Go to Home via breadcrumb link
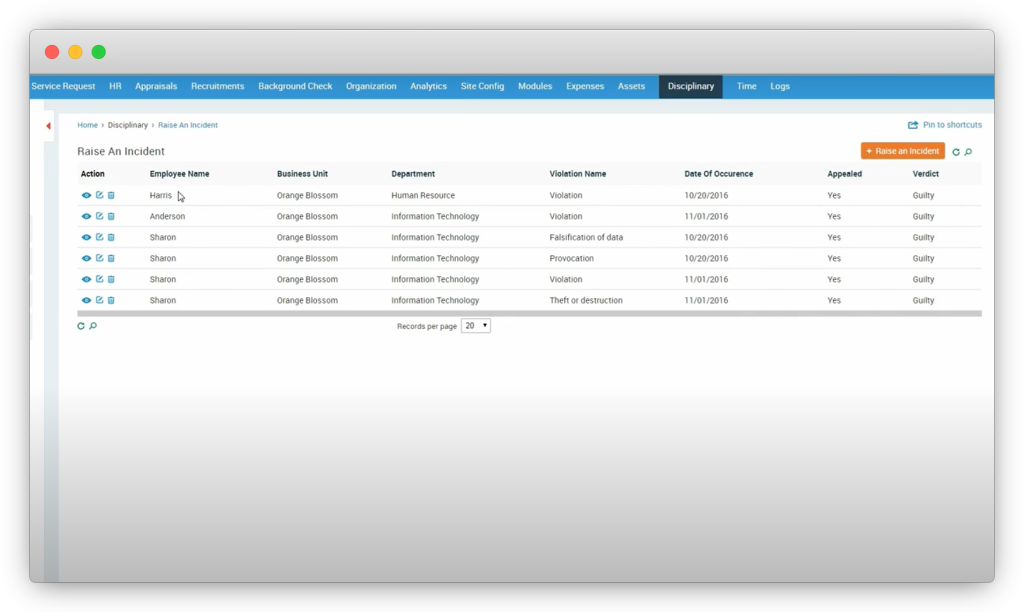1024x612 pixels. pos(87,125)
